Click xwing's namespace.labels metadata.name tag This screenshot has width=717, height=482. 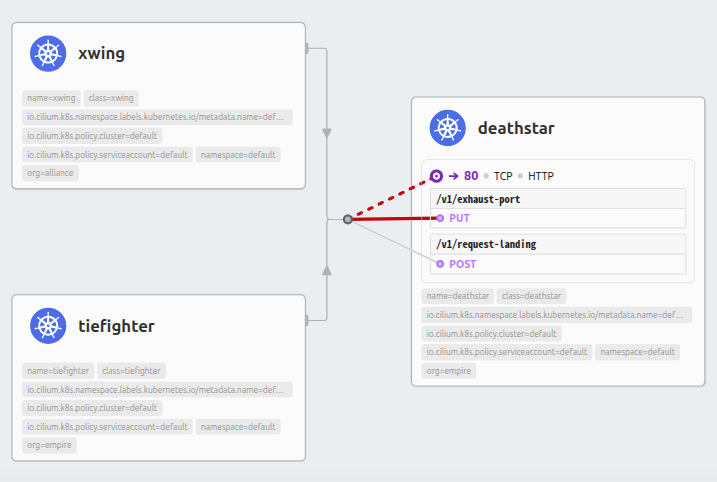157,117
